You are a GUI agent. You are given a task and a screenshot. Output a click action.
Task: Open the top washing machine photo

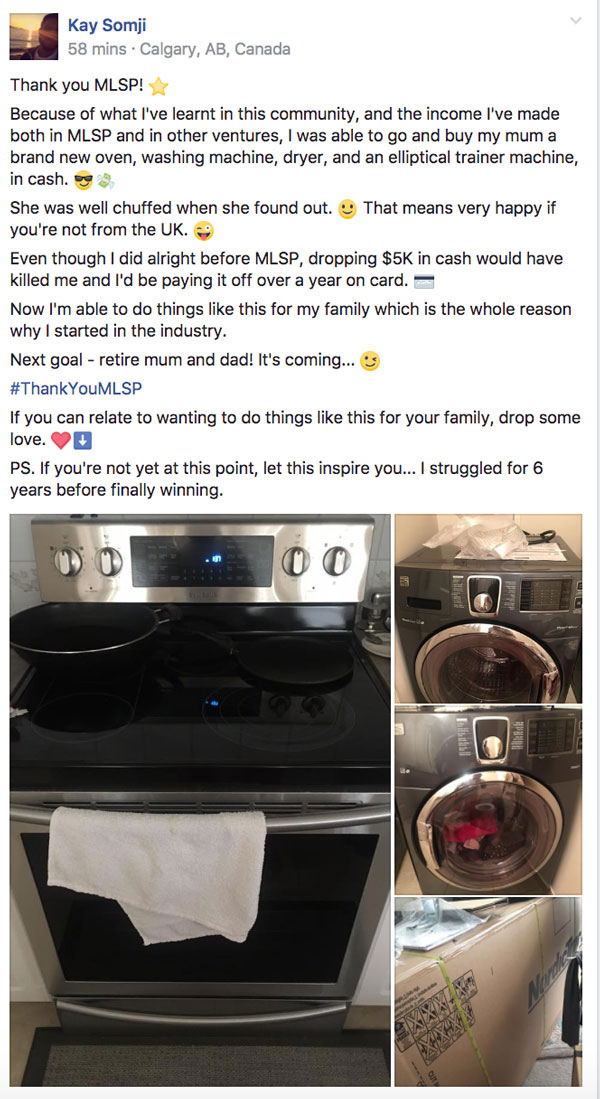(489, 608)
